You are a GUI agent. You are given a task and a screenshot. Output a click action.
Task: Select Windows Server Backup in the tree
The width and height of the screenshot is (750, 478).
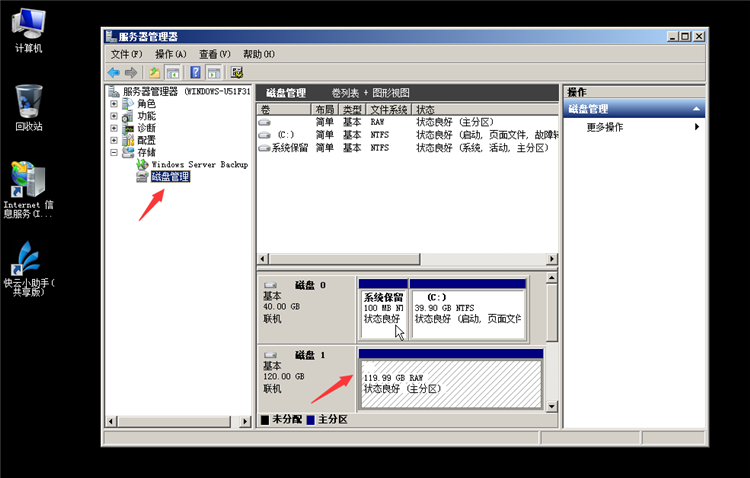click(199, 164)
